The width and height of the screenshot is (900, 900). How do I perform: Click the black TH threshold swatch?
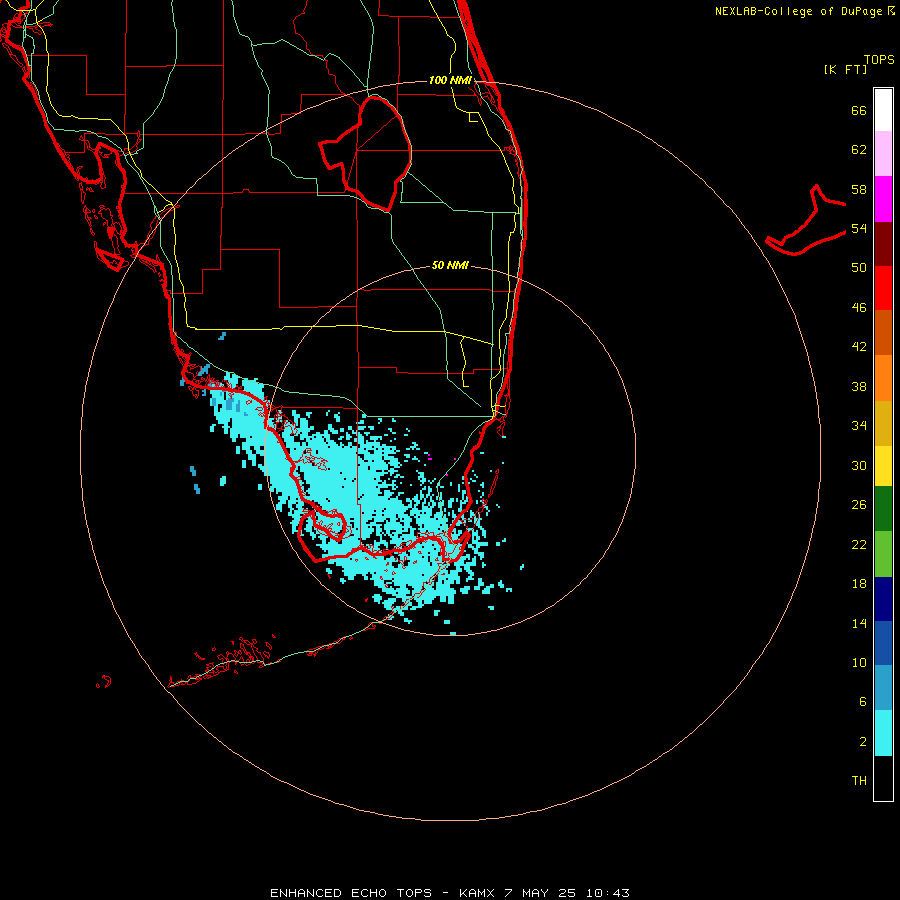coord(883,778)
